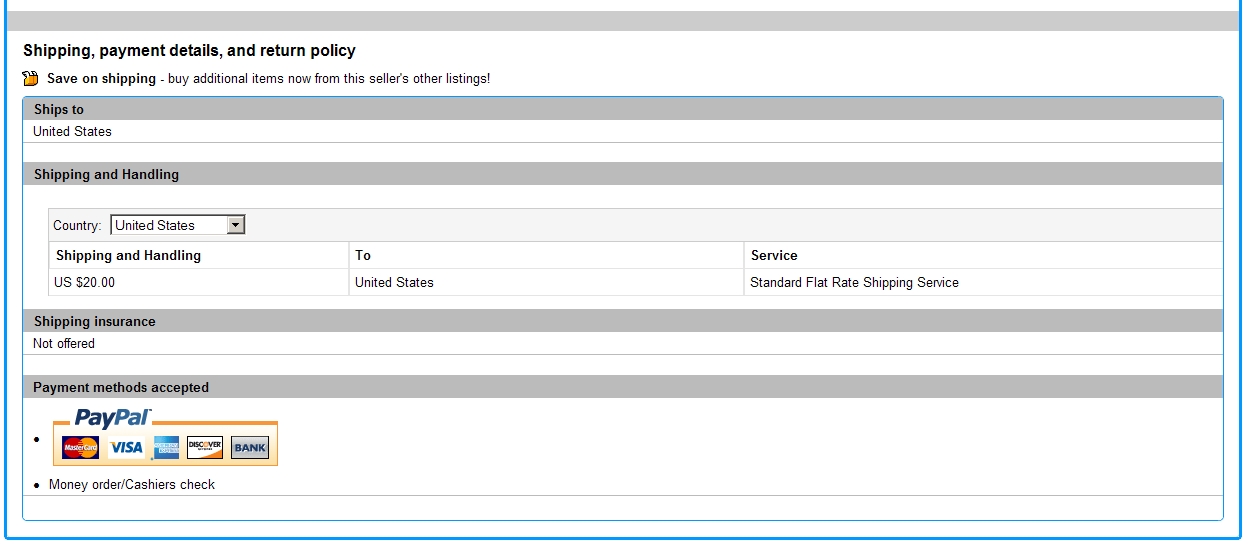Click the Save on shipping box icon
Image resolution: width=1250 pixels, height=552 pixels.
click(x=30, y=79)
